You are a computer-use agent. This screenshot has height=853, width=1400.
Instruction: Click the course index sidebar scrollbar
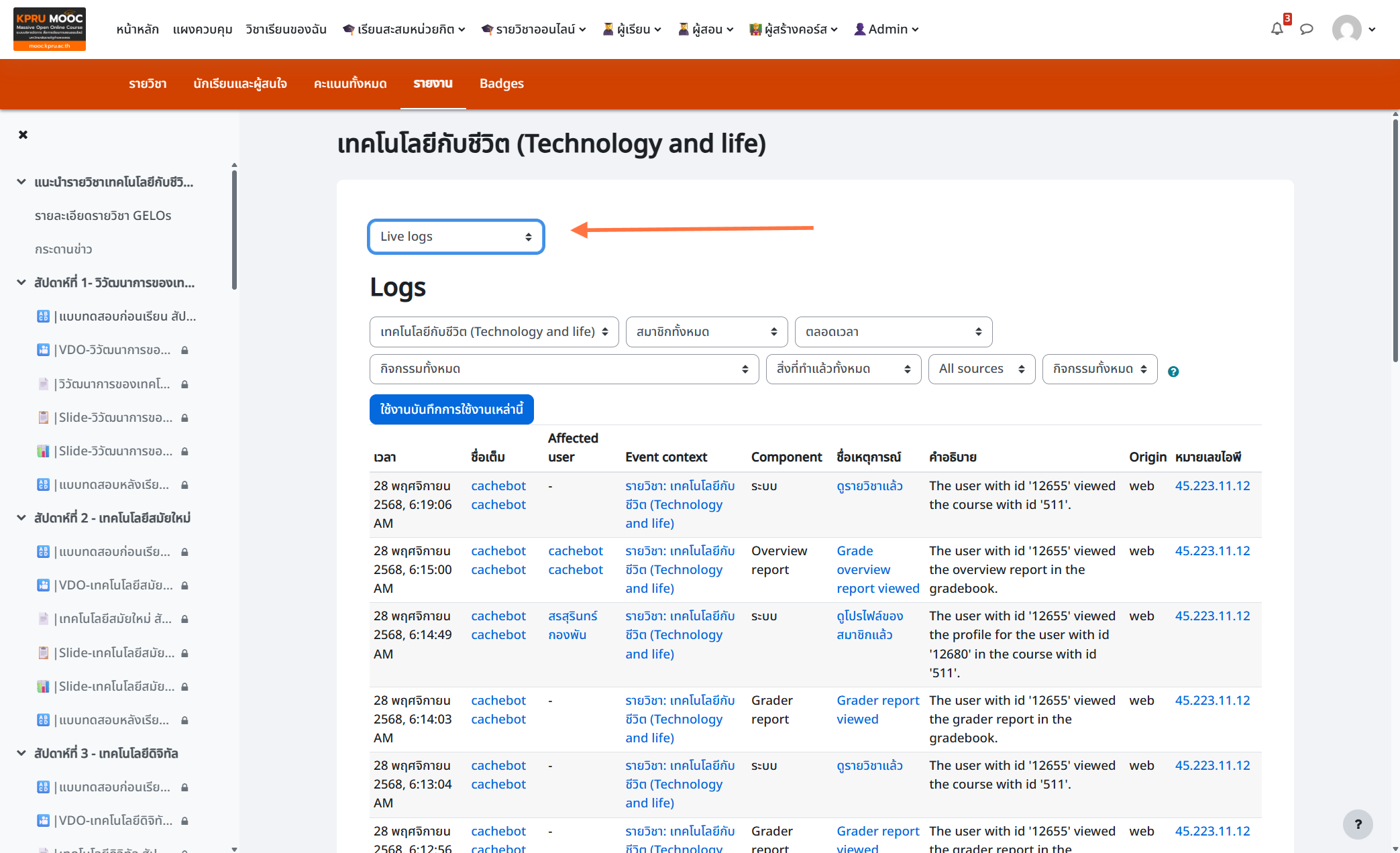click(x=234, y=231)
